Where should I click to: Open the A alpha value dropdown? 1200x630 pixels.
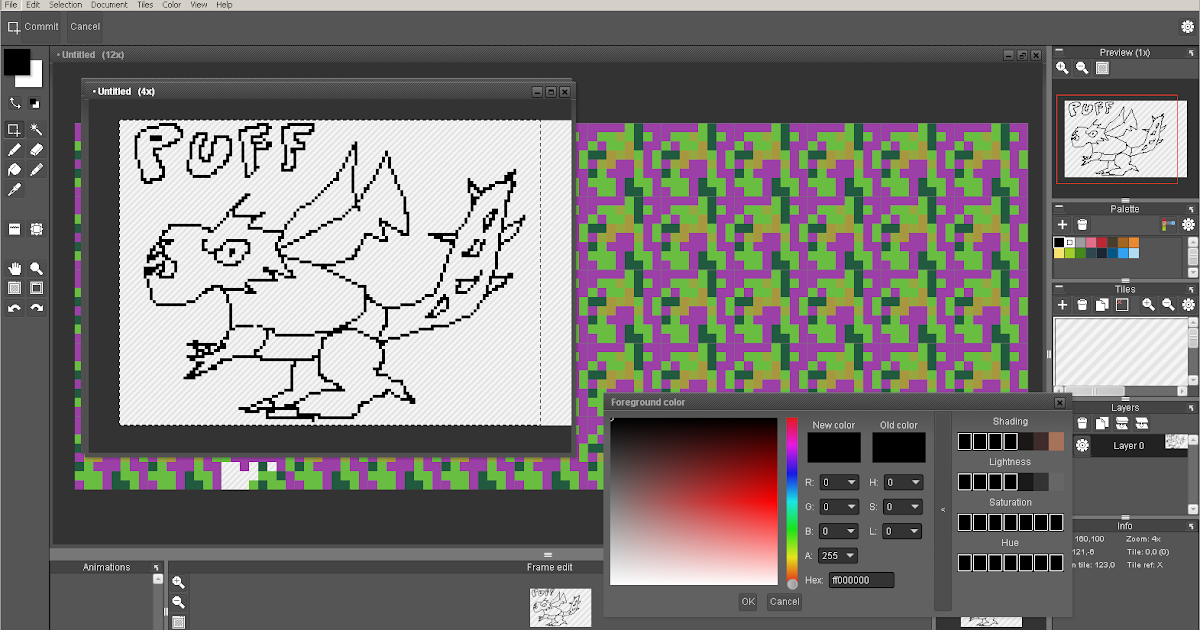839,556
